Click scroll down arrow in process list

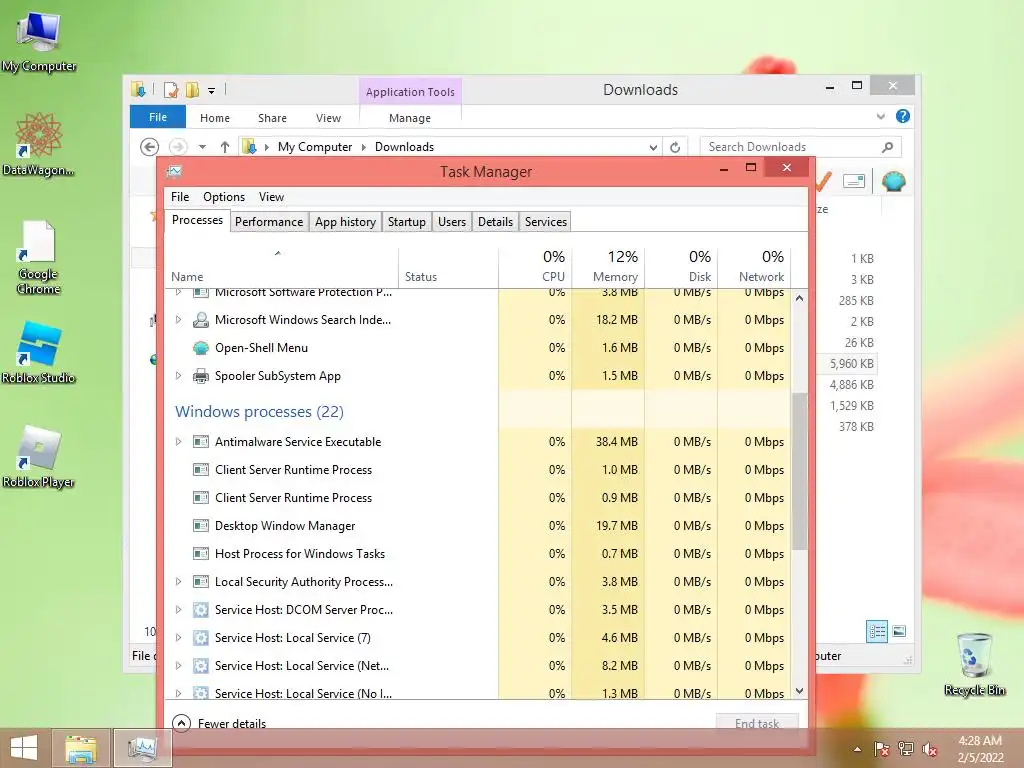tap(799, 691)
